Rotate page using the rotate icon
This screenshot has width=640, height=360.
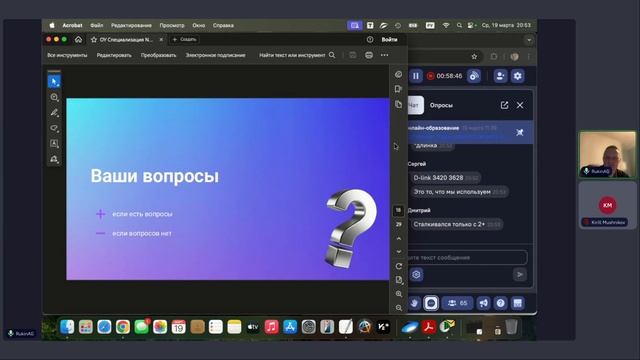pyautogui.click(x=399, y=266)
